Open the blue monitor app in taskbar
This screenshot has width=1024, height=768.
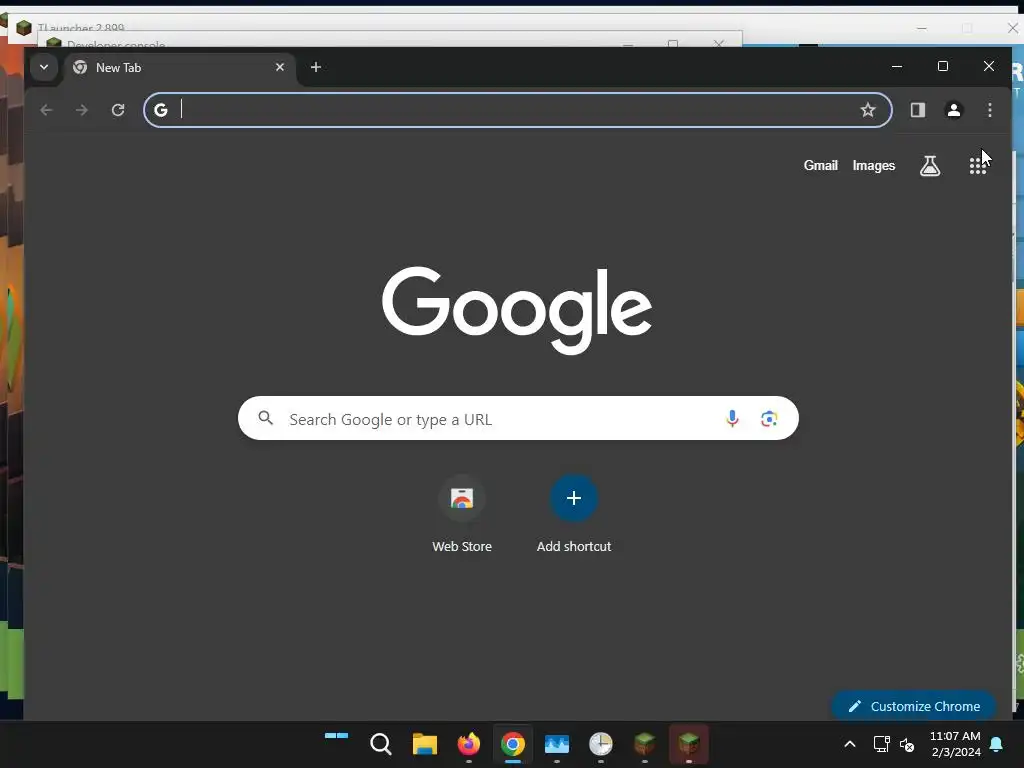click(x=556, y=744)
